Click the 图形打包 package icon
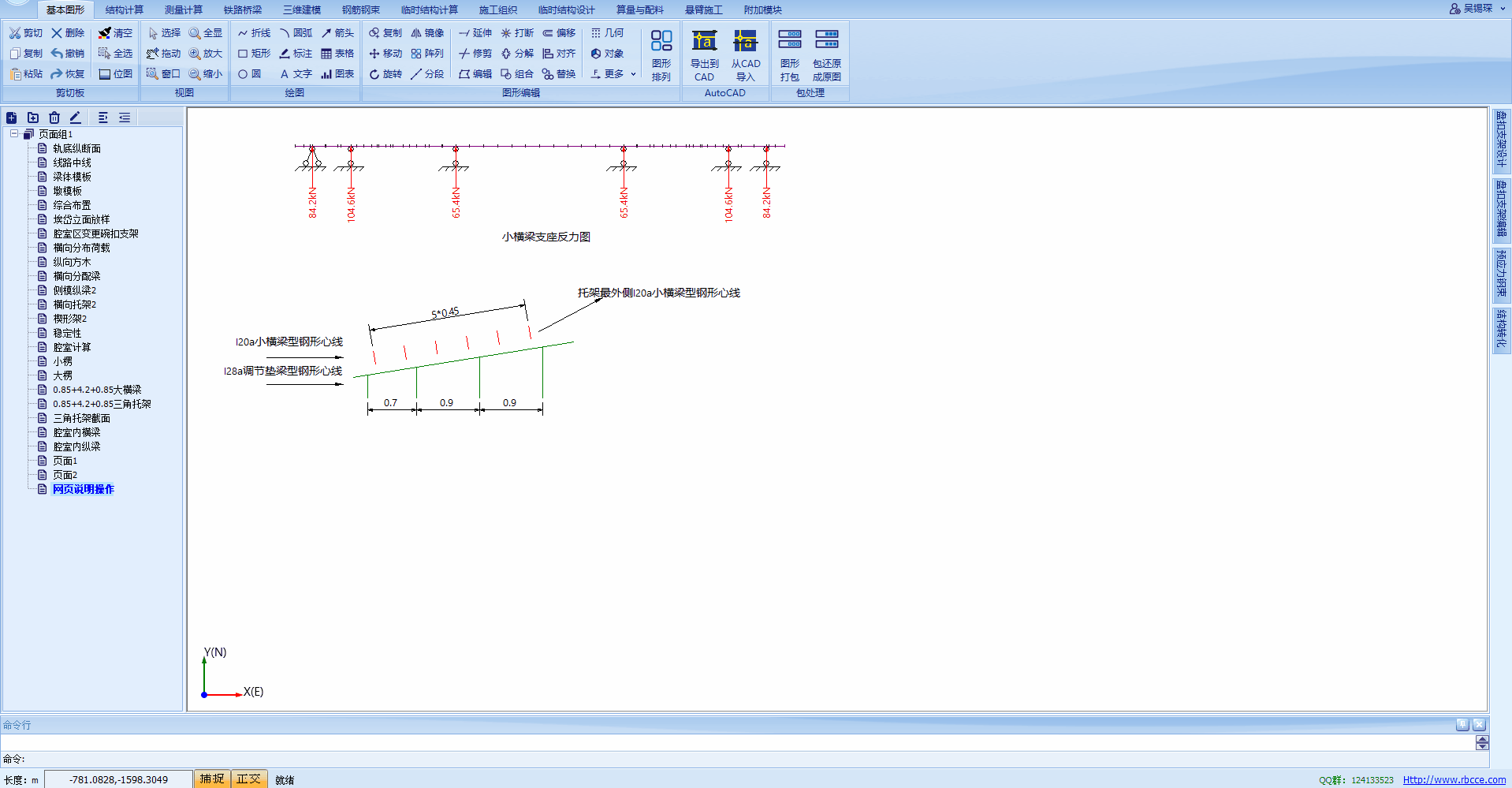Image resolution: width=1512 pixels, height=788 pixels. tap(789, 54)
